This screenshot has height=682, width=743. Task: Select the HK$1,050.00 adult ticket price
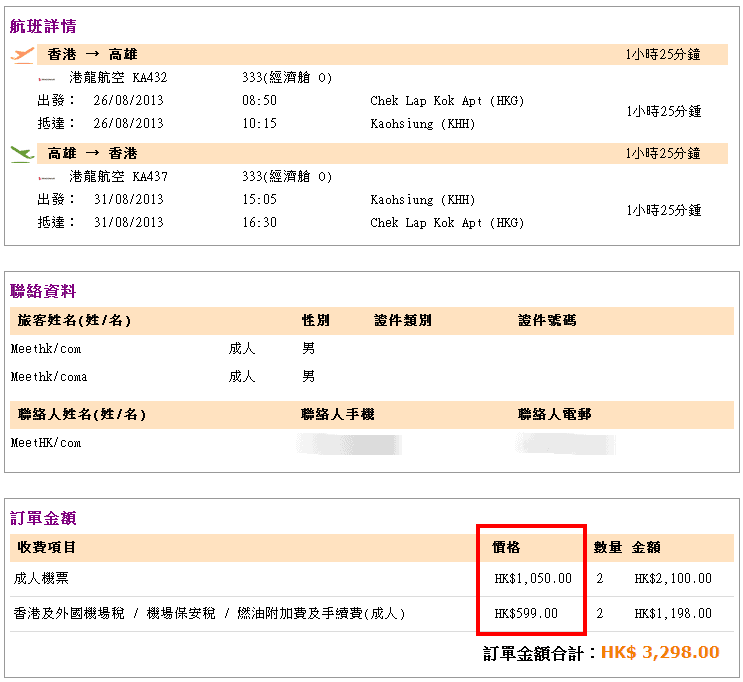[x=533, y=578]
